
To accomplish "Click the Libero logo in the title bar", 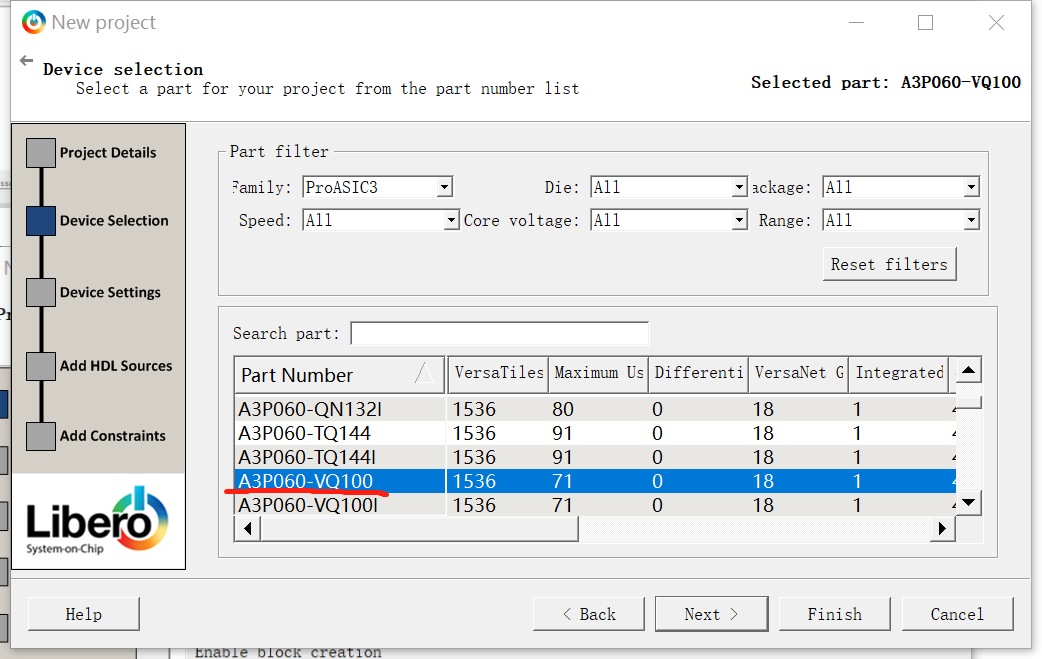I will [33, 22].
